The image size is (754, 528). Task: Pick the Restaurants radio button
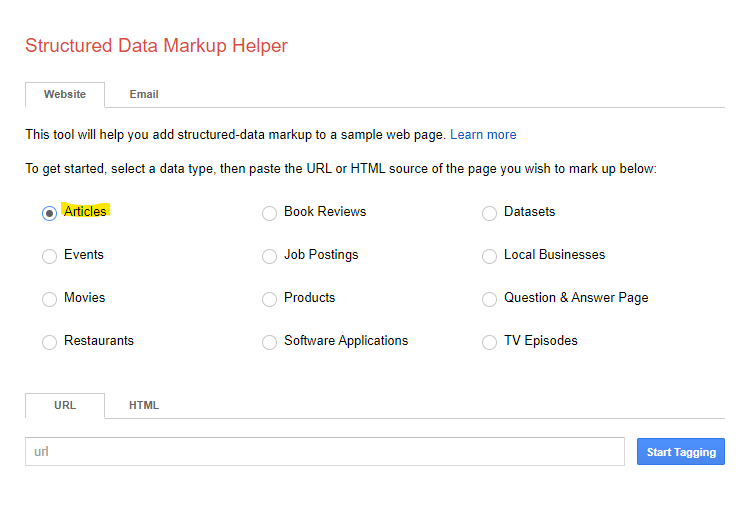(49, 342)
